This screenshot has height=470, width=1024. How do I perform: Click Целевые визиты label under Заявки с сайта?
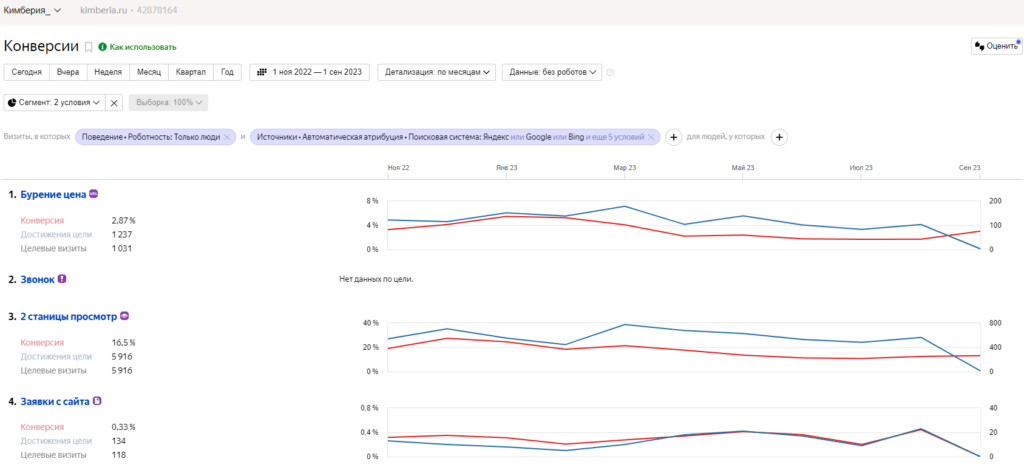pos(54,455)
